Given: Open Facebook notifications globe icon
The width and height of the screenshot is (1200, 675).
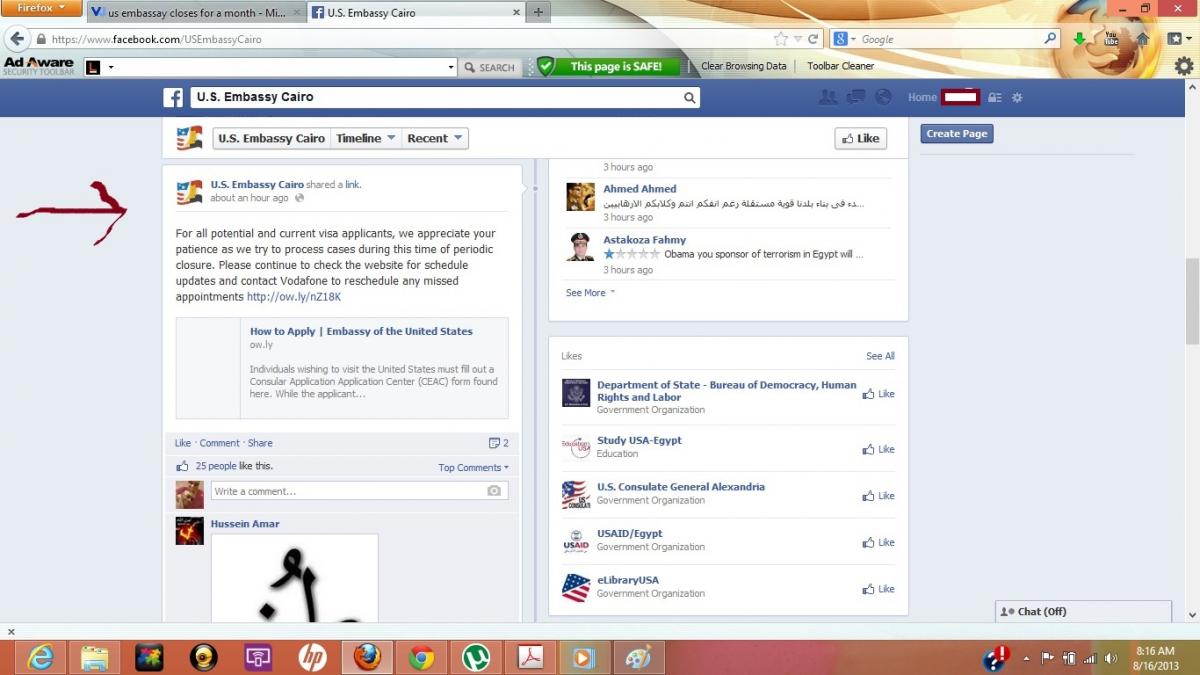Looking at the screenshot, I should click(x=882, y=97).
